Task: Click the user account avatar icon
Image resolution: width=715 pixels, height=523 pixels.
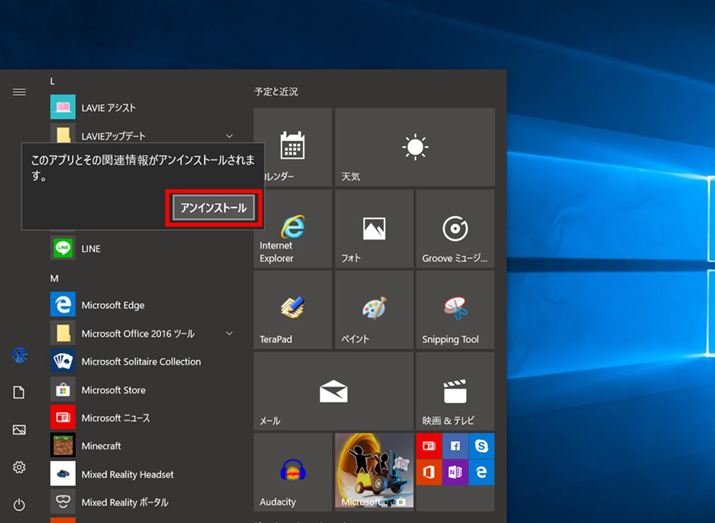Action: click(x=19, y=355)
